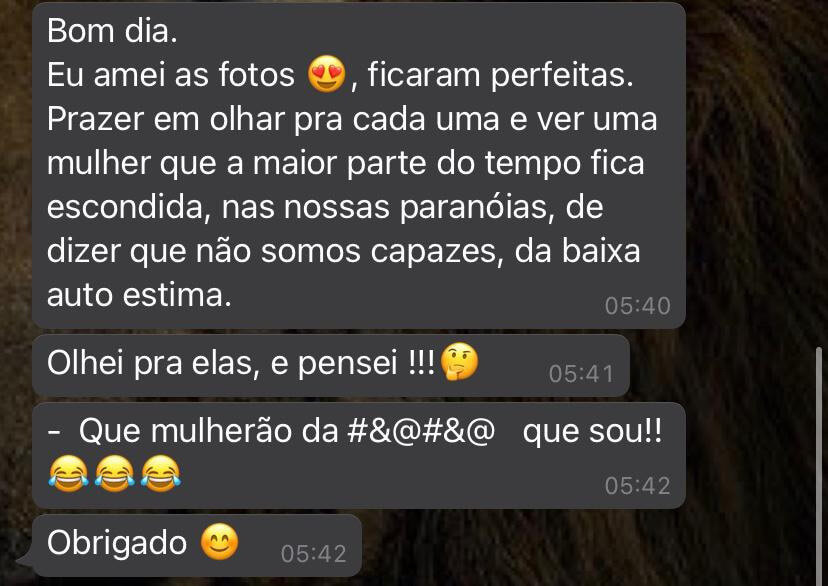
Task: Click the 05:41 timestamp
Action: pos(581,374)
